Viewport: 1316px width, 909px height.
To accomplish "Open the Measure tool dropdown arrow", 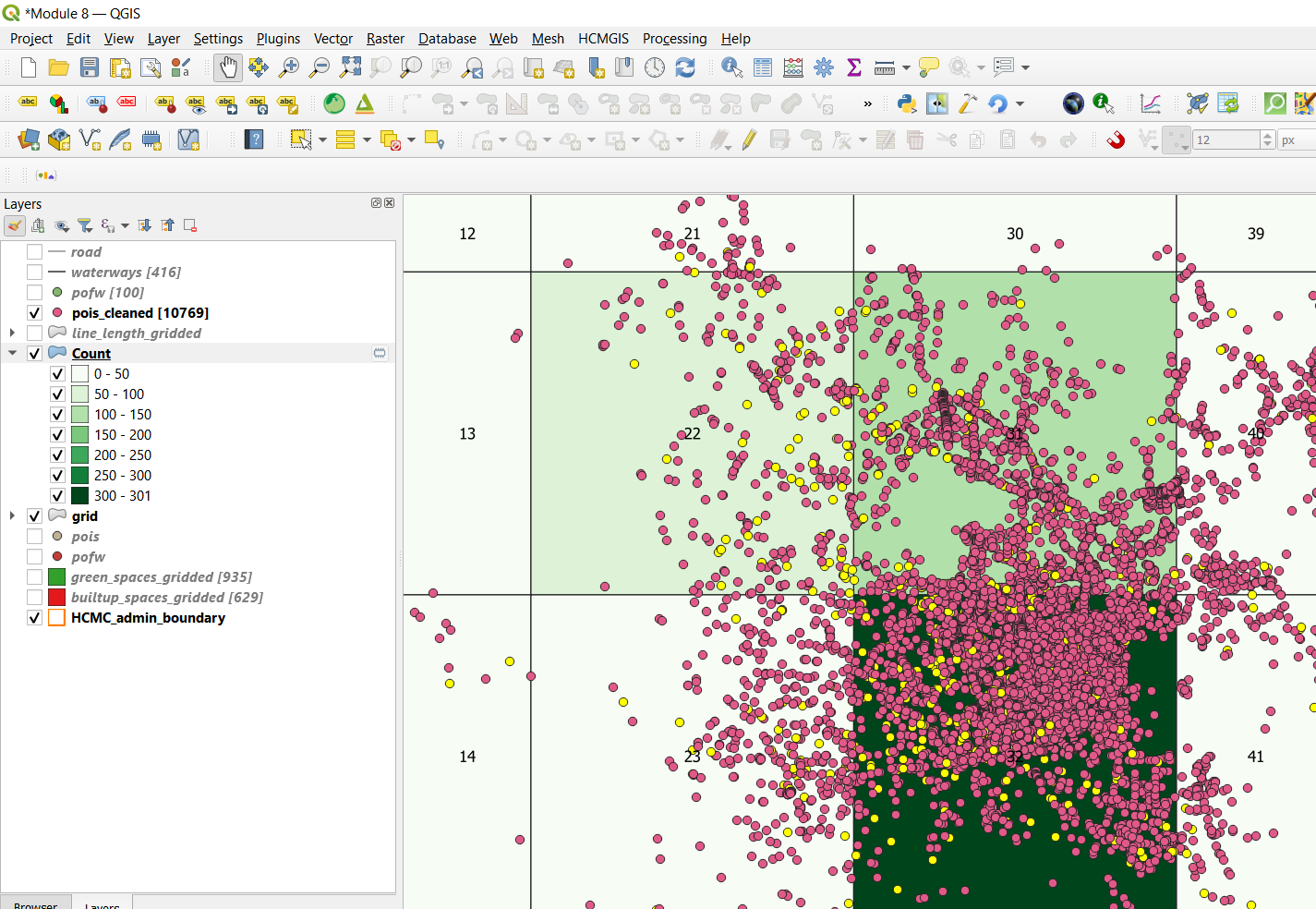I will coord(906,67).
